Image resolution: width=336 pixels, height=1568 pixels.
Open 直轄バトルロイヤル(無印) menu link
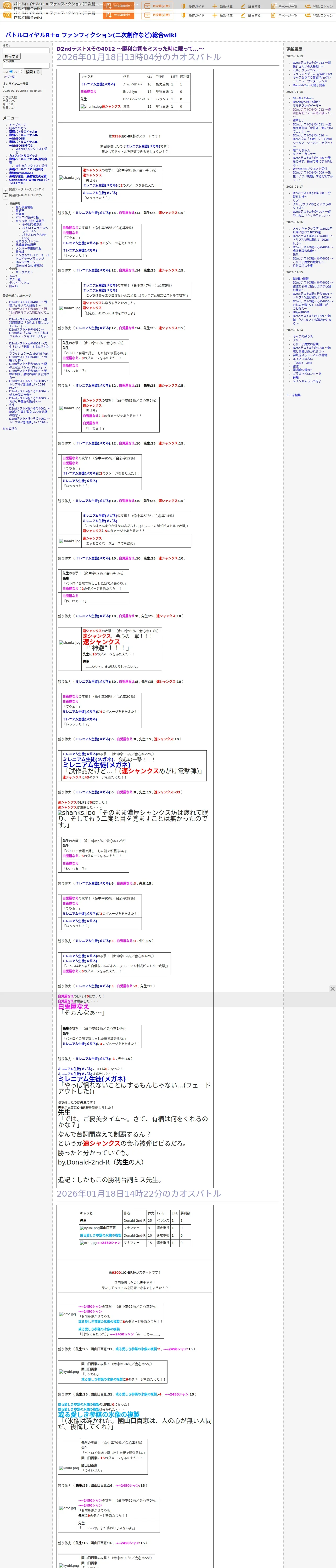click(26, 170)
